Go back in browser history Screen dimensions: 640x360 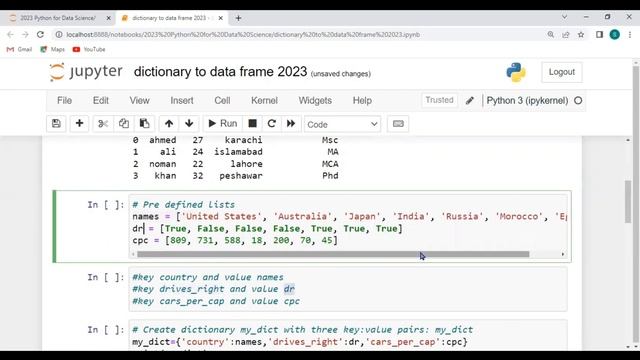[11, 35]
